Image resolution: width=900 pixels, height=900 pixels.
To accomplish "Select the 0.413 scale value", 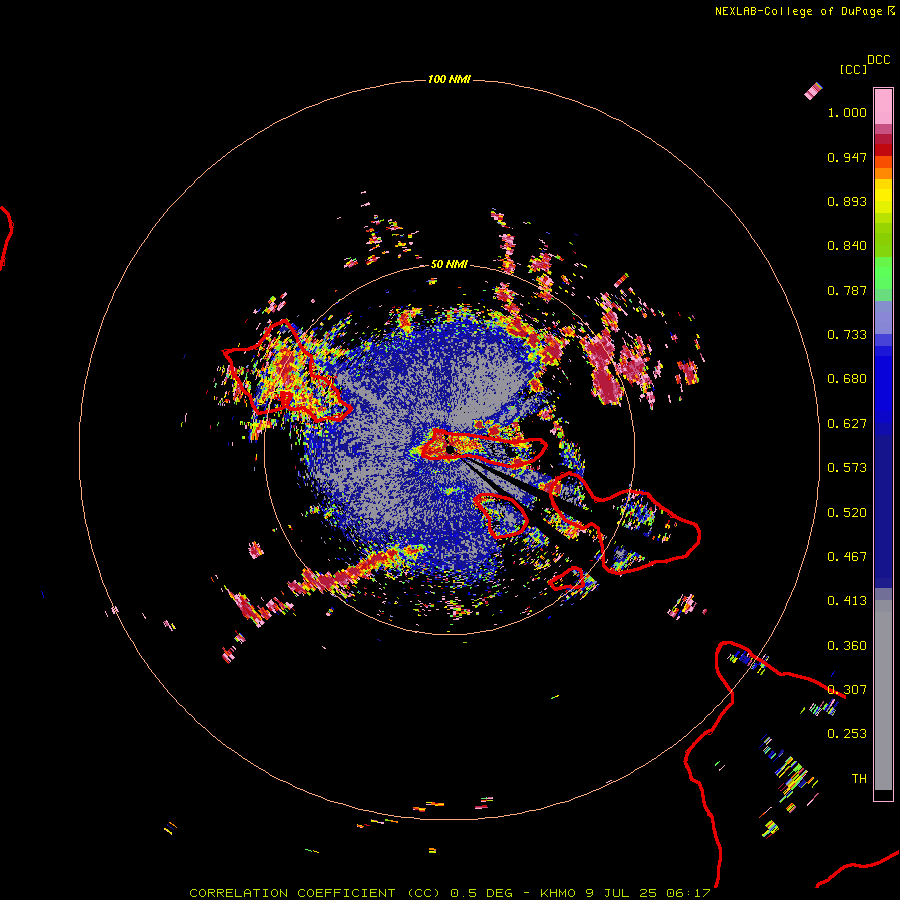I will pyautogui.click(x=847, y=601).
